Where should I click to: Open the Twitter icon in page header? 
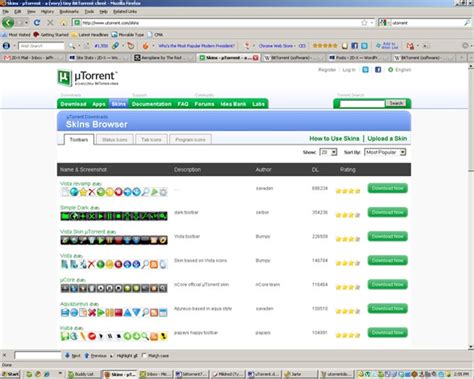[x=365, y=70]
